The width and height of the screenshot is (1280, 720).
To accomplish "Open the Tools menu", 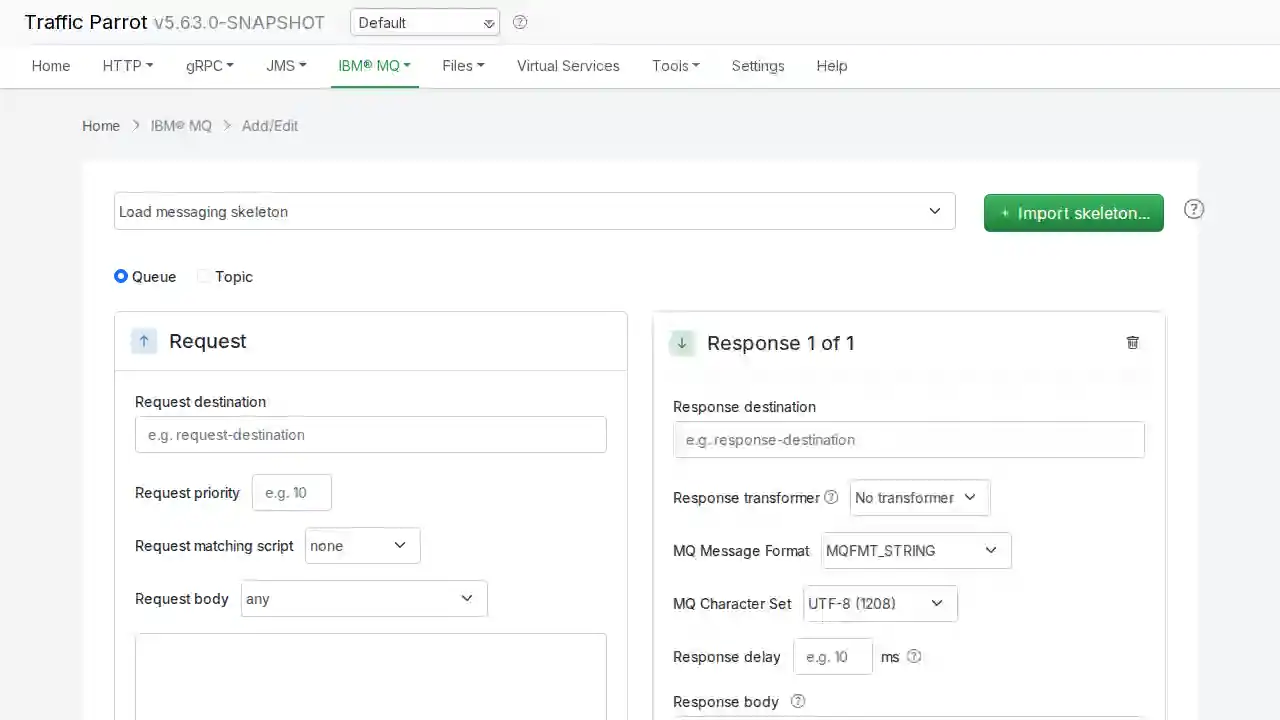I will [x=676, y=66].
